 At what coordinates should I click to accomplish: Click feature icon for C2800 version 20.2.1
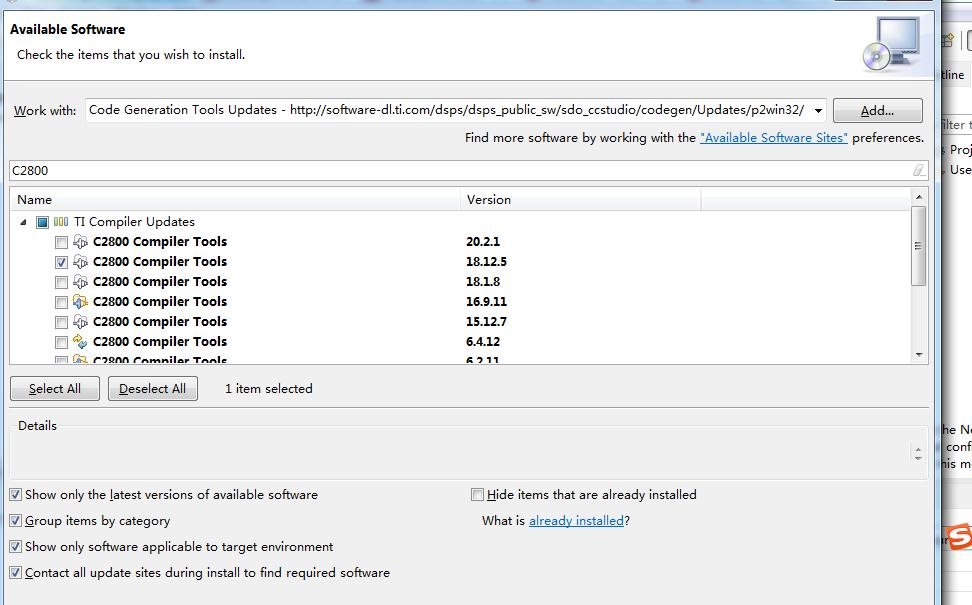click(x=81, y=242)
